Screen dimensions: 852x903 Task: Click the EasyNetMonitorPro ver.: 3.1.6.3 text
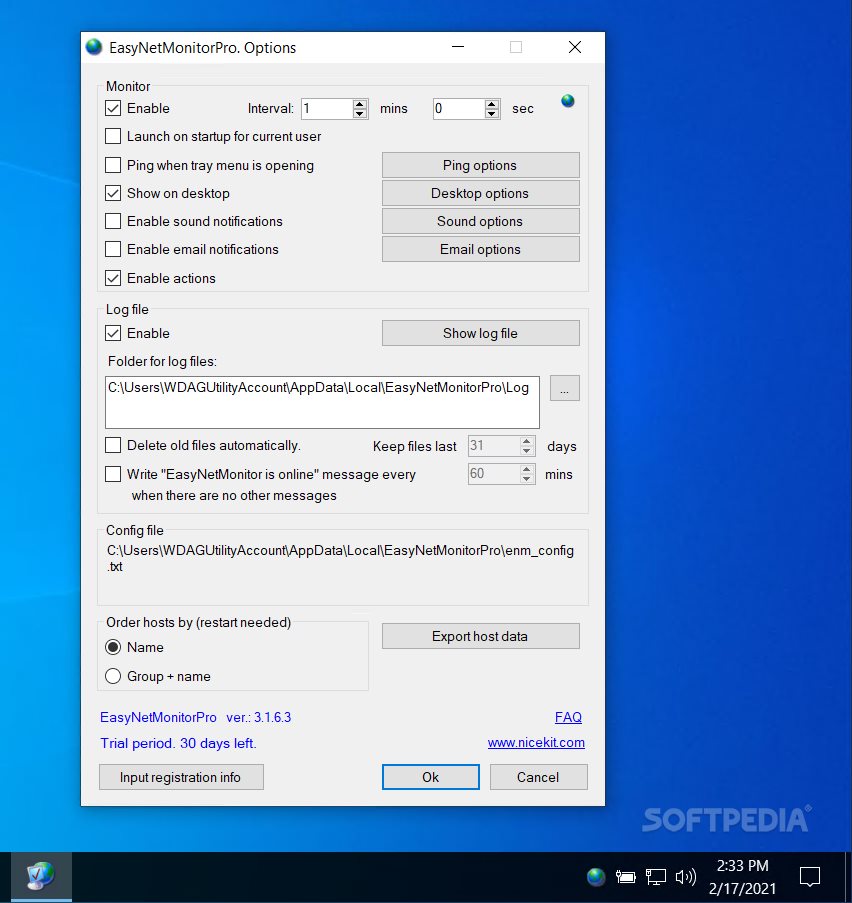point(195,718)
